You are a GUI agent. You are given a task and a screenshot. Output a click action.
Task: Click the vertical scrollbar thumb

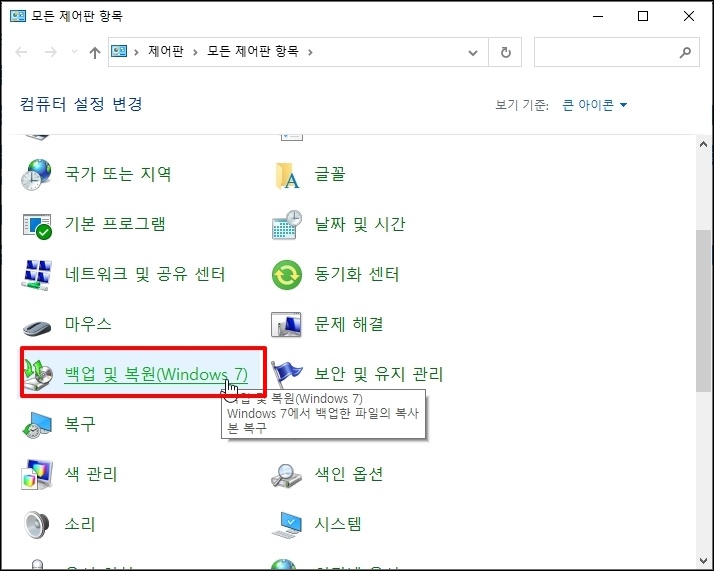click(704, 311)
